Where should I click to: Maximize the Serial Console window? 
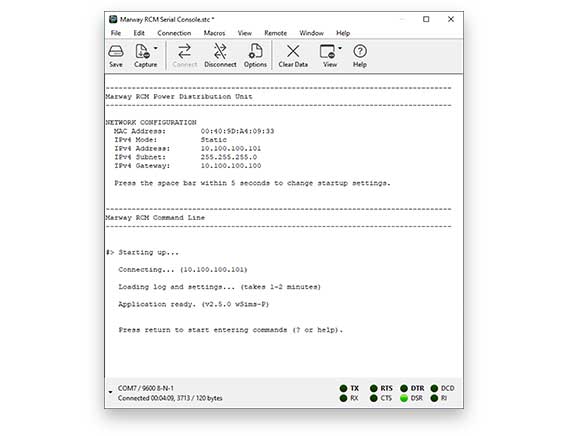[426, 19]
